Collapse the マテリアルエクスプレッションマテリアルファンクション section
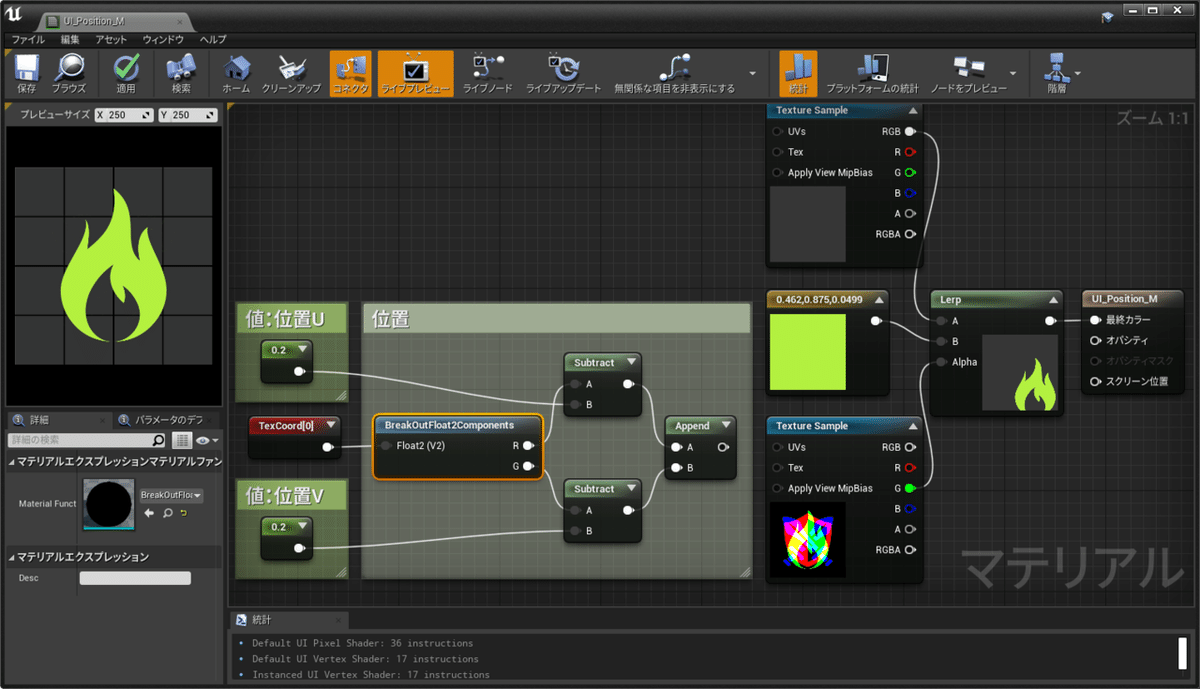This screenshot has height=689, width=1200. tap(13, 462)
